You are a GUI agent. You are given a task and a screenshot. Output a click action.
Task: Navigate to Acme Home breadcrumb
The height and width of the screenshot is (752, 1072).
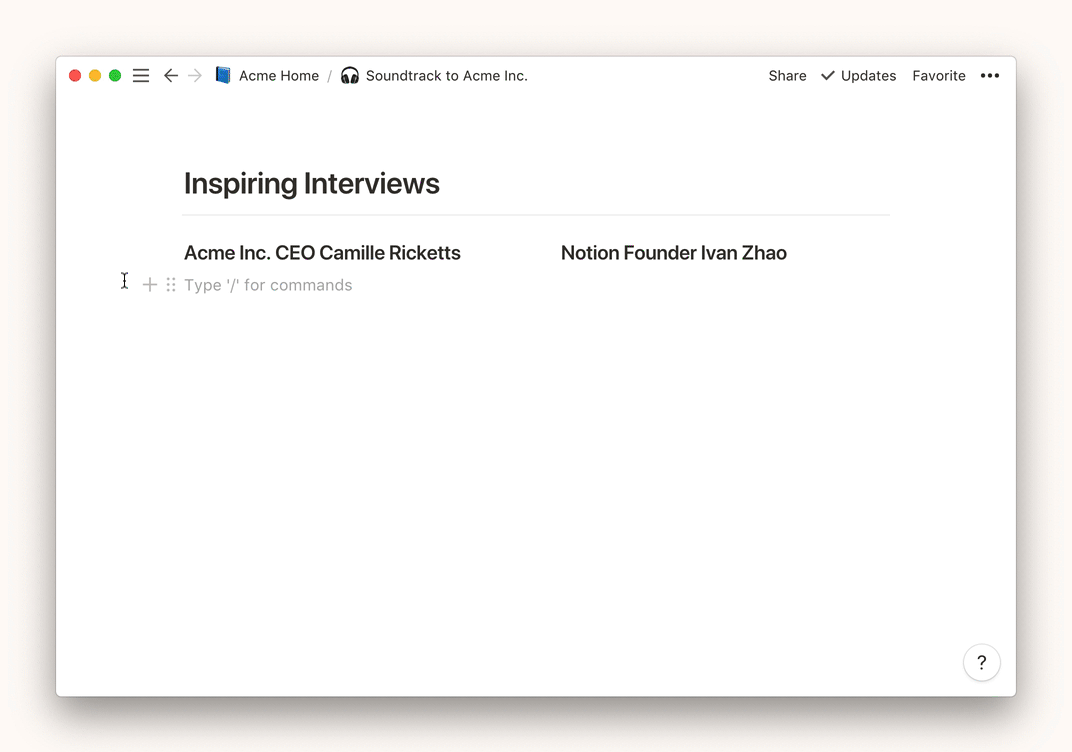click(x=278, y=76)
